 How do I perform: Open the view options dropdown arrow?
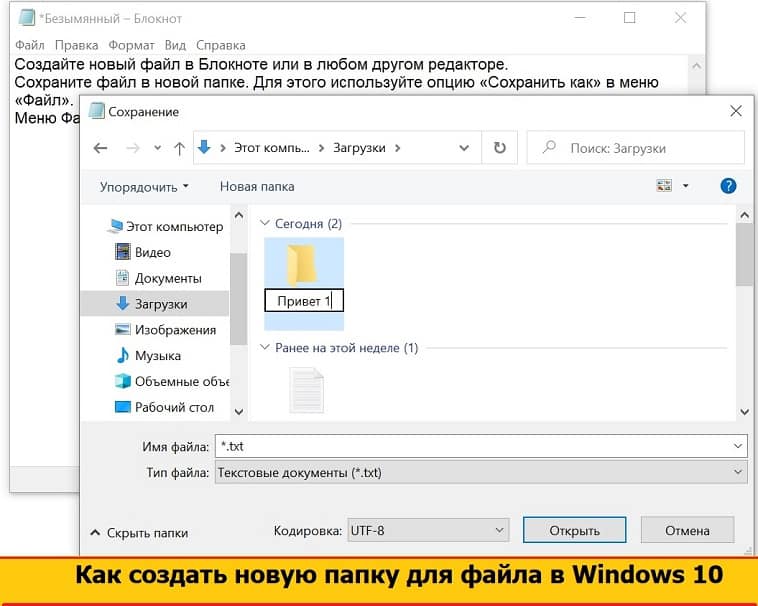coord(685,186)
